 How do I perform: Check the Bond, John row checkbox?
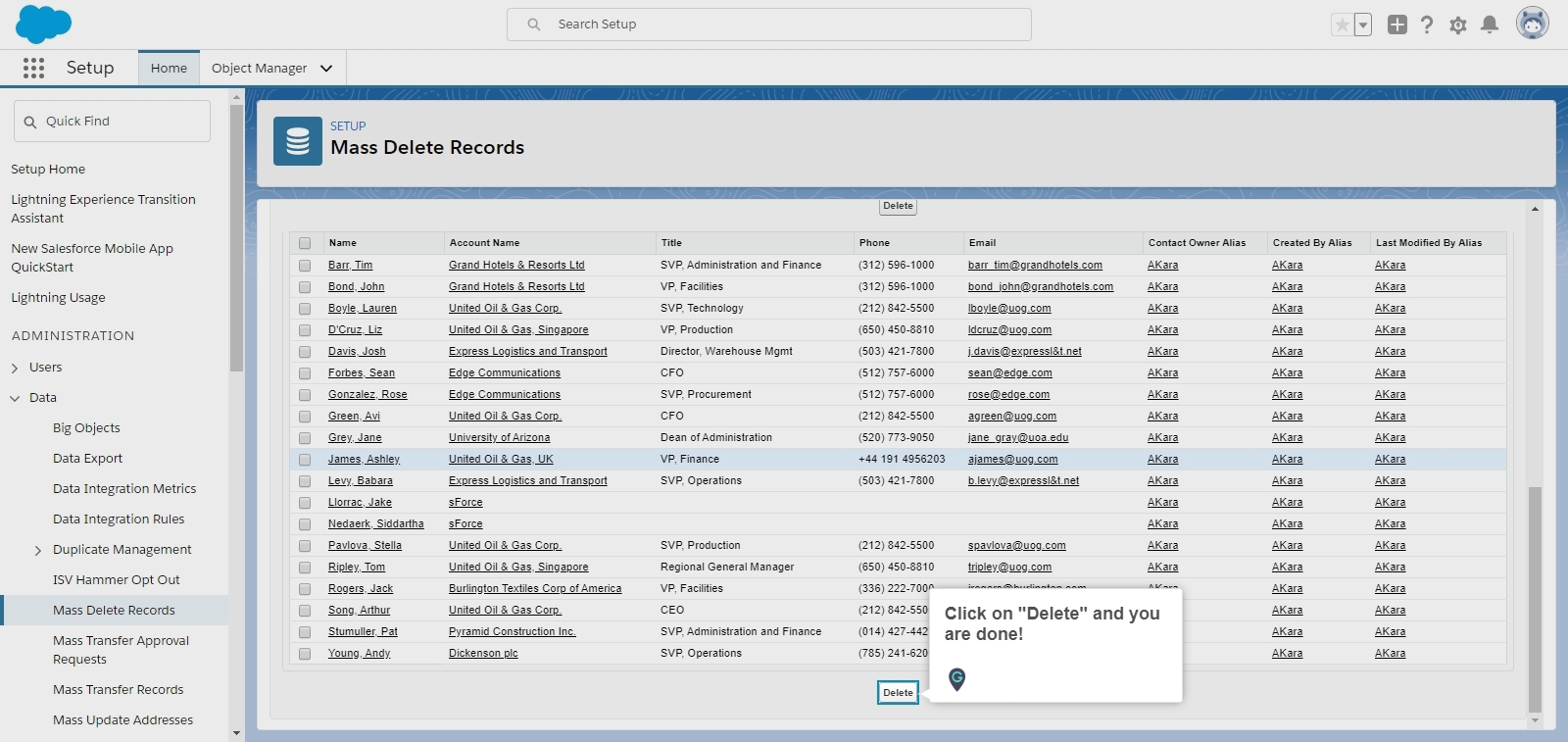(x=305, y=287)
